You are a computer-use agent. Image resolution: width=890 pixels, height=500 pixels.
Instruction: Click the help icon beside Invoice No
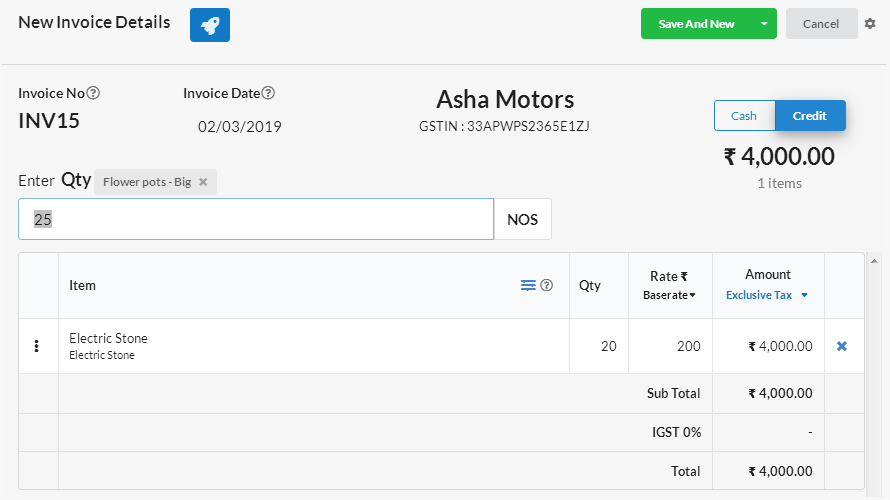(93, 93)
